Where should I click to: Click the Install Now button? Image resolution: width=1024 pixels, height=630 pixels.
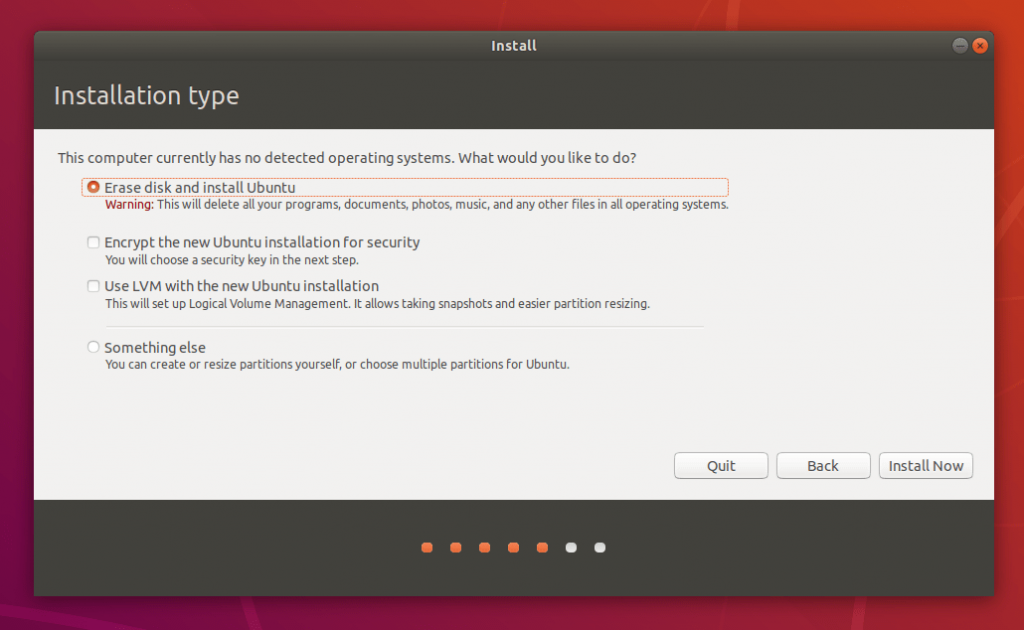925,465
